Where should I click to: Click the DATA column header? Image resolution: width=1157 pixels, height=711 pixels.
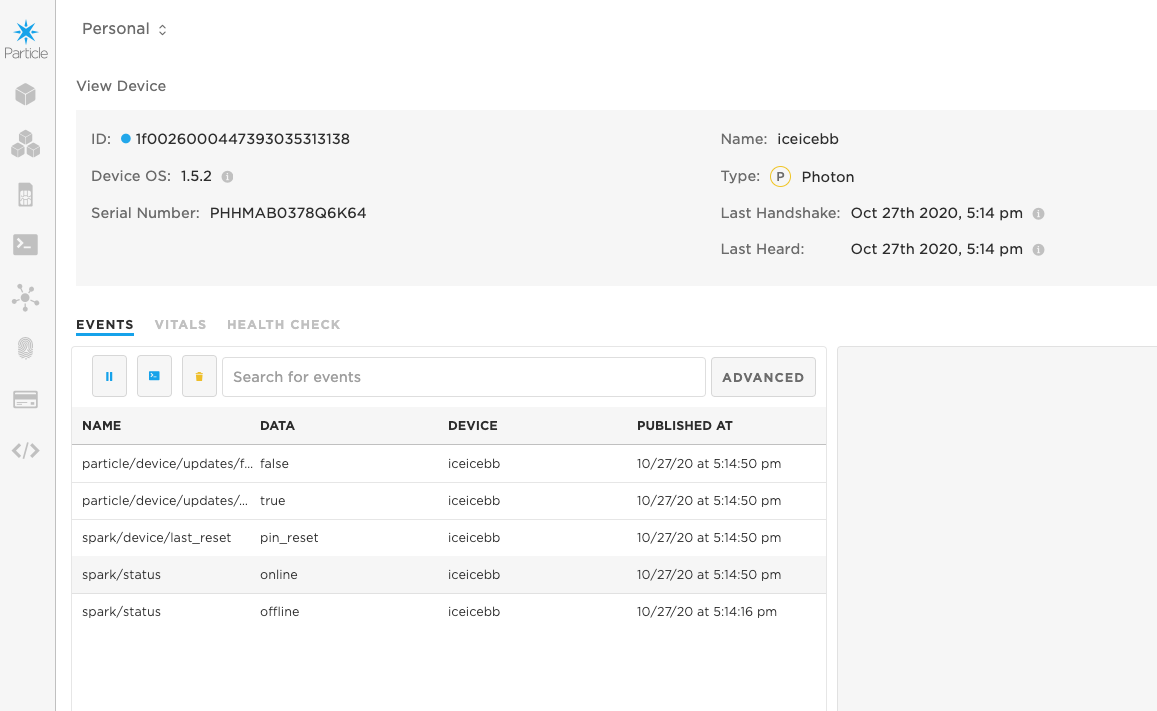pos(277,426)
